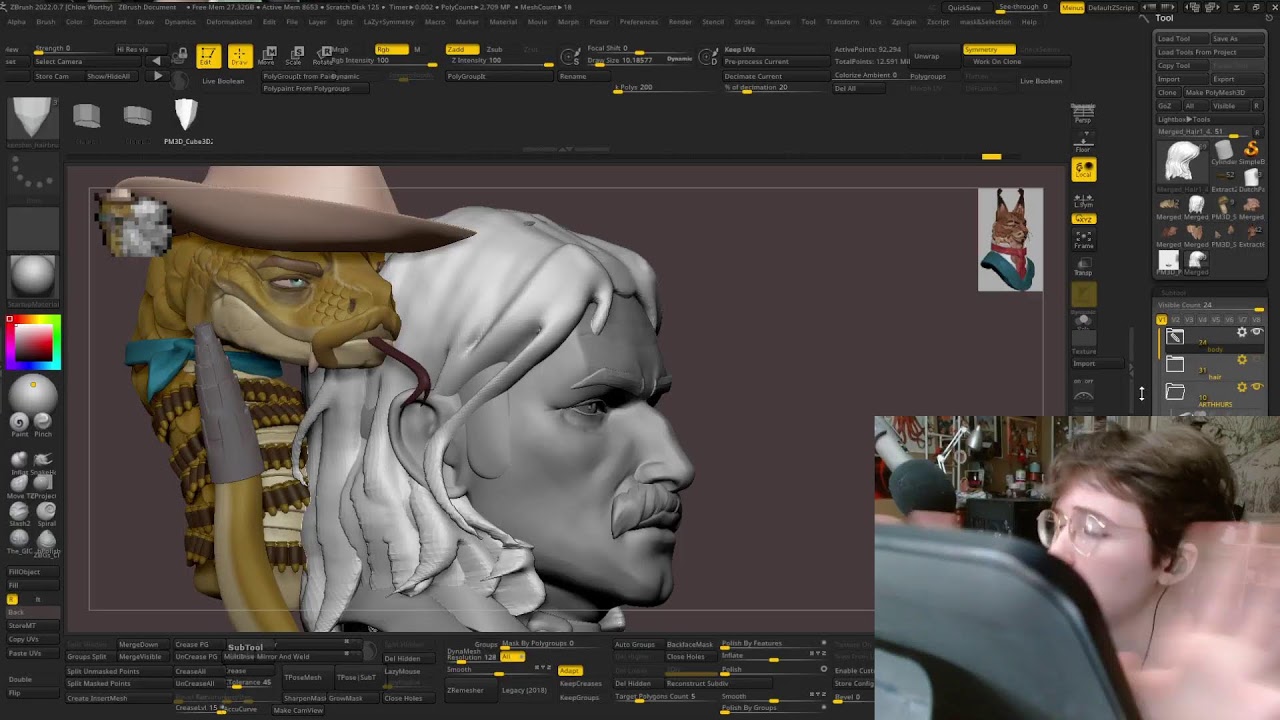Click the QuickSave button
1280x720 pixels.
(964, 8)
